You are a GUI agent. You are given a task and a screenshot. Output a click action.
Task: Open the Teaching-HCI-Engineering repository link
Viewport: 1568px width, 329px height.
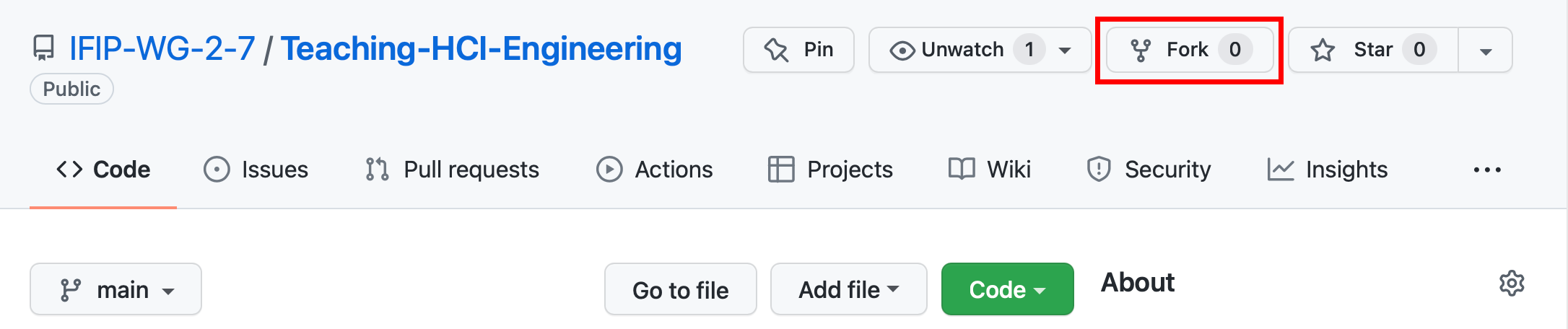pyautogui.click(x=482, y=49)
